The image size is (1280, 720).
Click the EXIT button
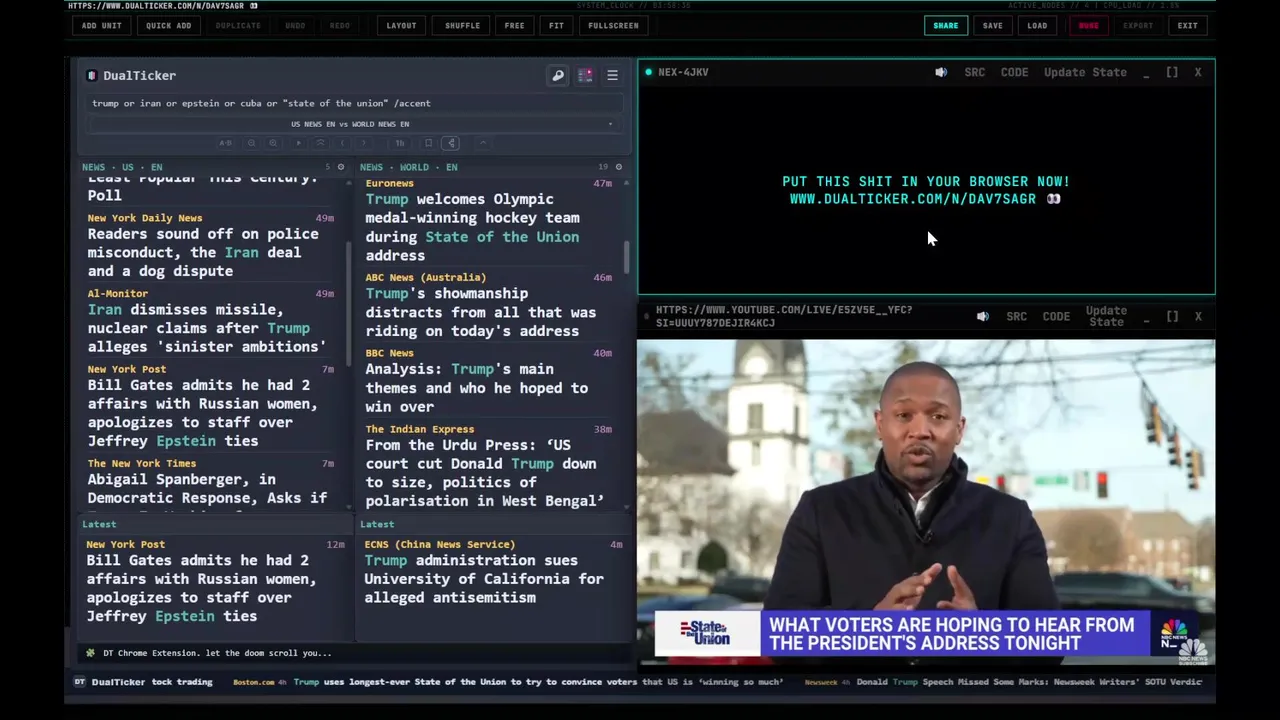point(1187,25)
